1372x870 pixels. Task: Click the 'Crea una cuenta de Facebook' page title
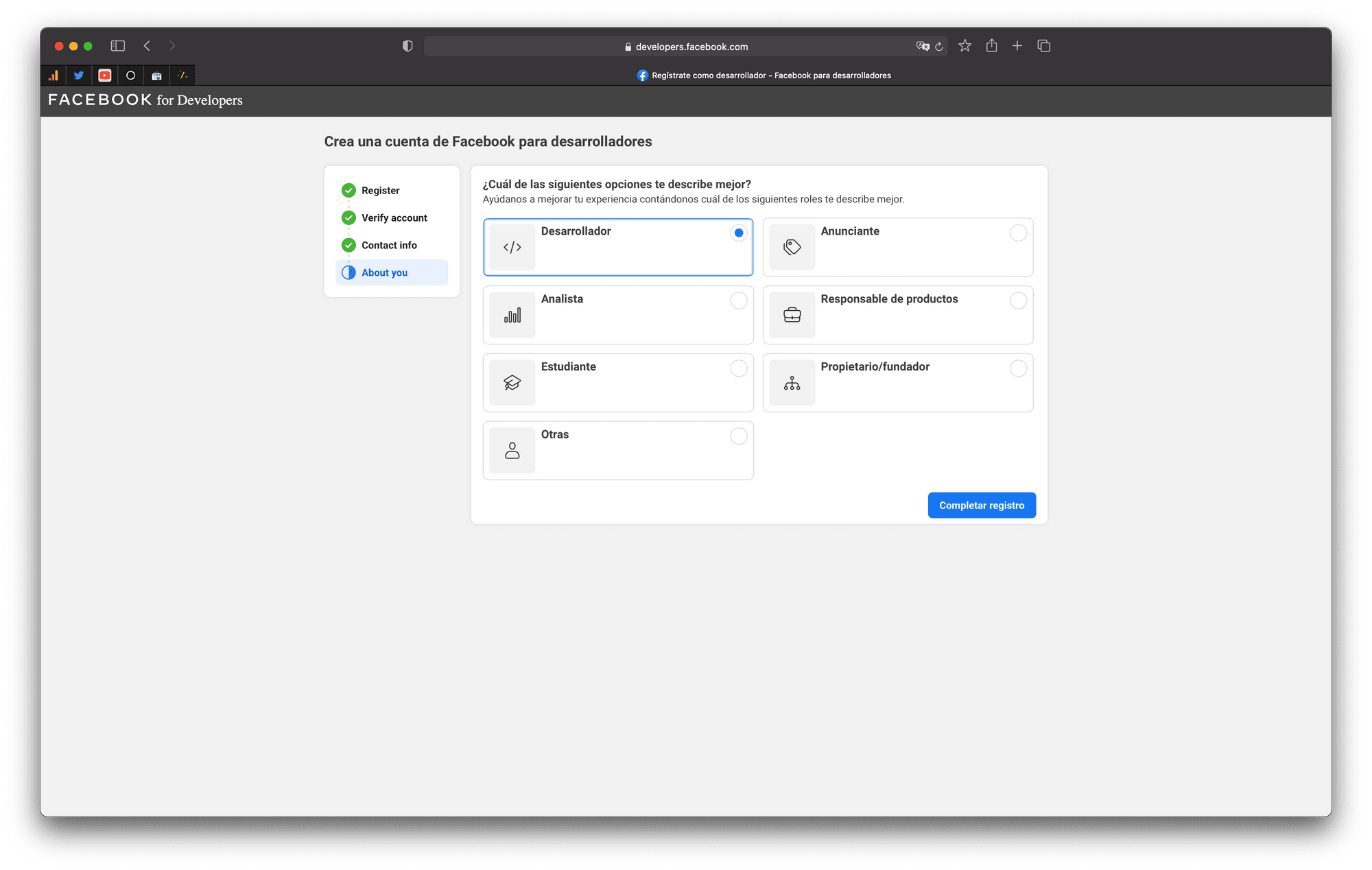488,142
